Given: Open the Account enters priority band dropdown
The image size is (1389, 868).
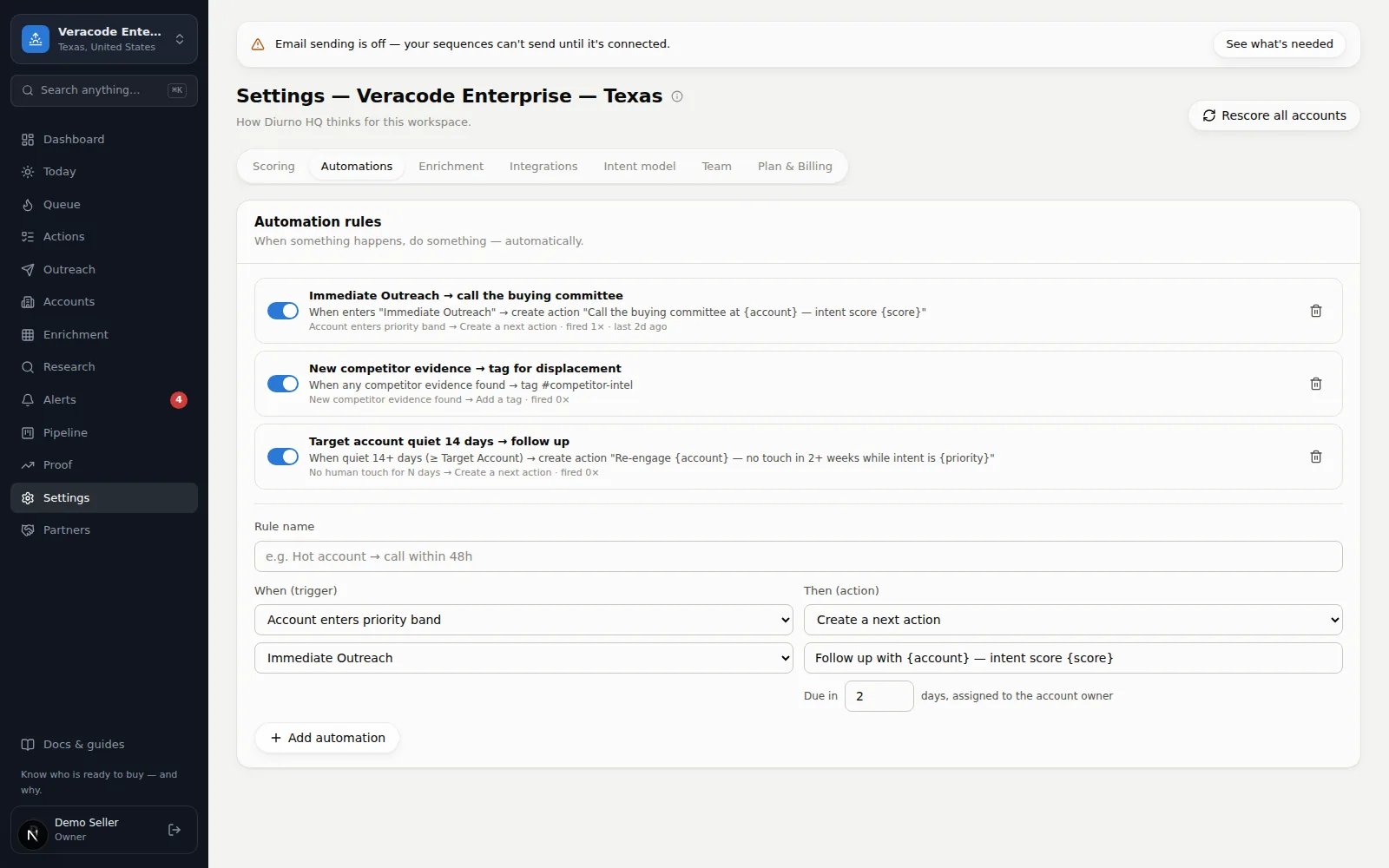Looking at the screenshot, I should [523, 620].
